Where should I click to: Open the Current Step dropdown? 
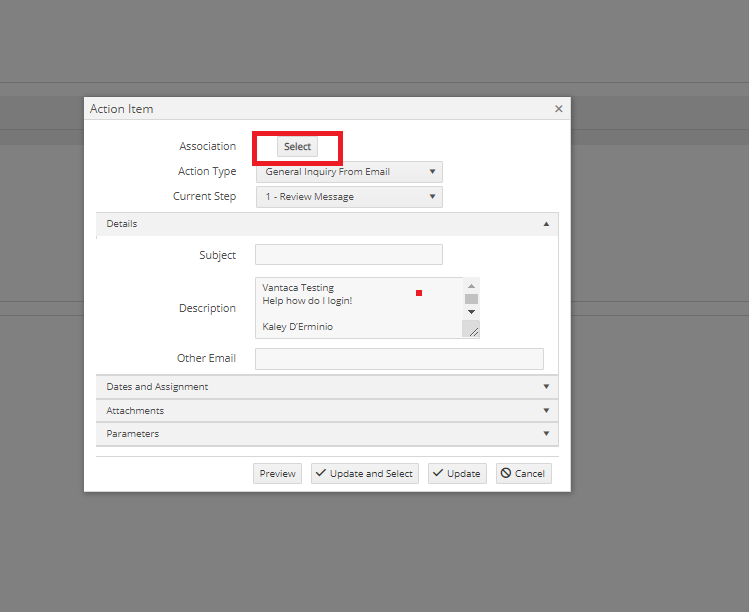348,197
